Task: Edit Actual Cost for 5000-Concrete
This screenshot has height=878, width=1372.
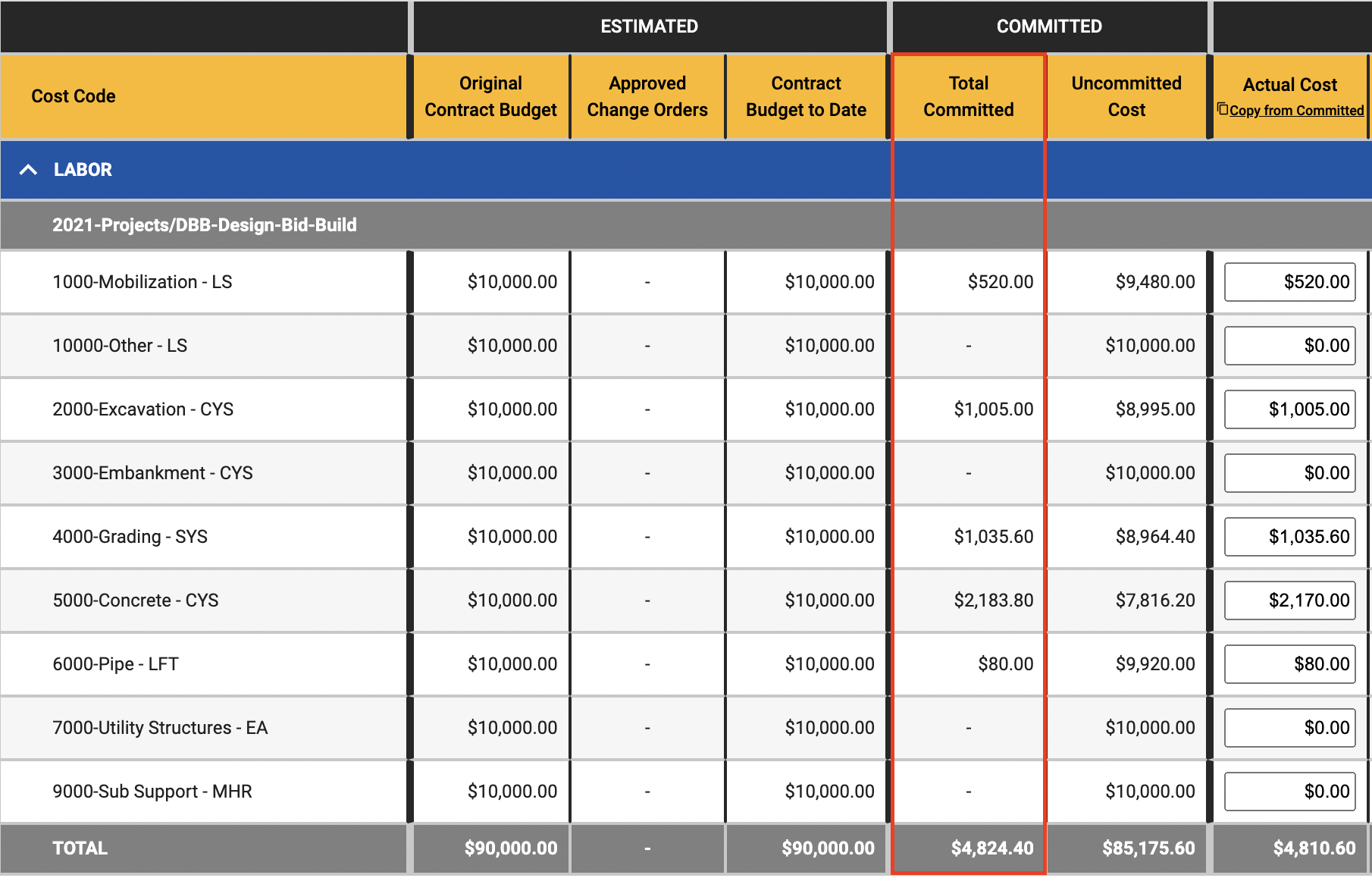Action: point(1289,600)
